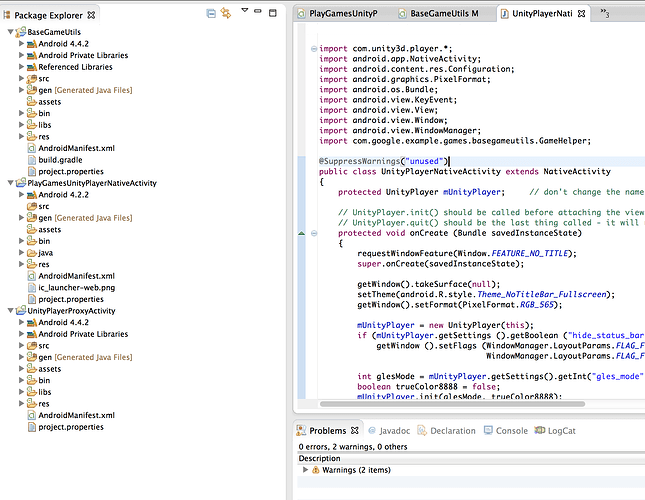Viewport: 645px width, 500px height.
Task: Click the LogCat tab icon
Action: 540,430
